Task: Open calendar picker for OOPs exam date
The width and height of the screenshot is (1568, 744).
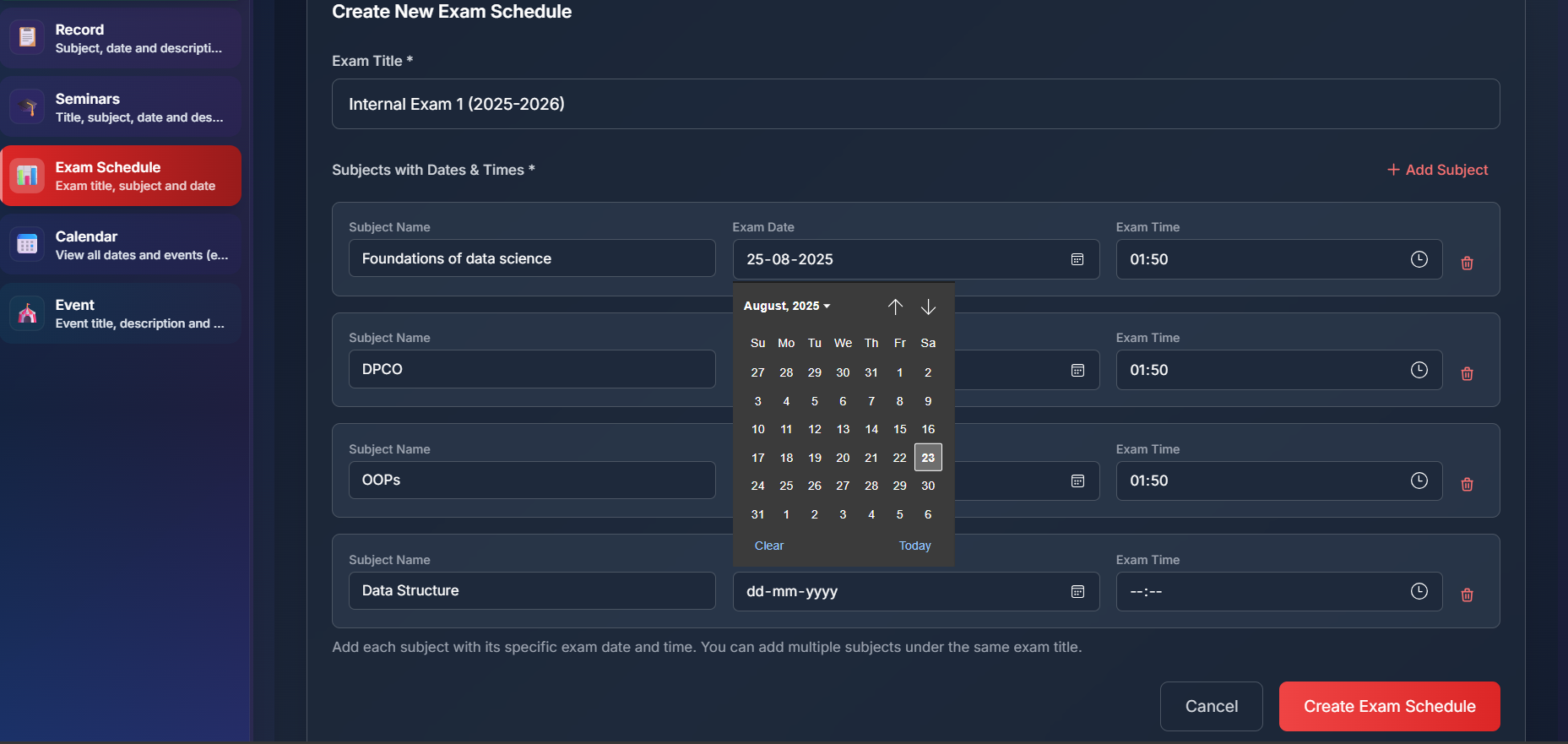Action: [1077, 481]
